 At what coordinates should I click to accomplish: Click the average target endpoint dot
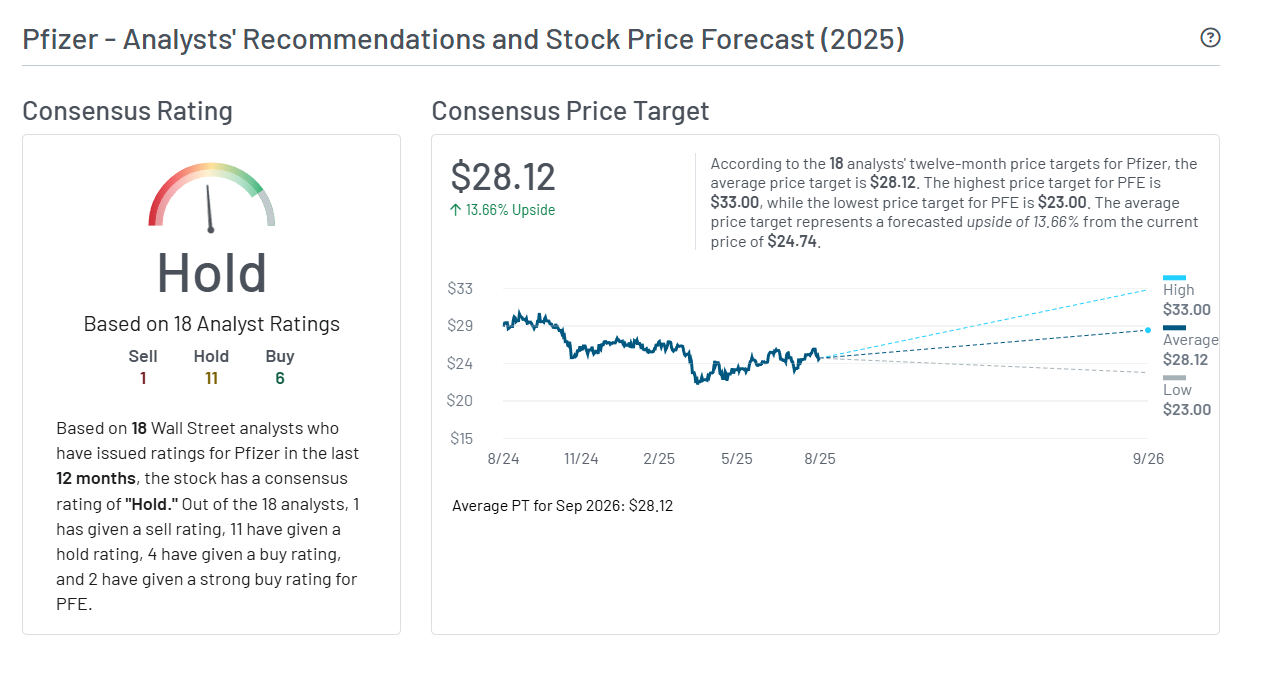[x=1147, y=330]
